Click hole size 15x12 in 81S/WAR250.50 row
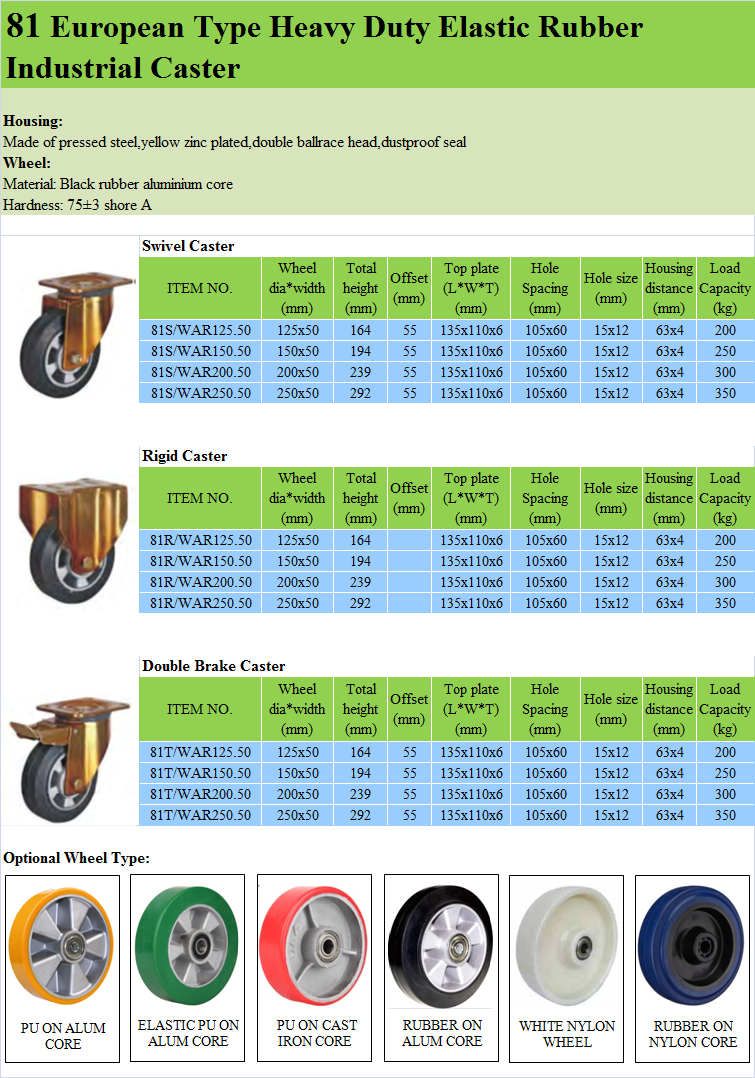Screen dimensions: 755x1078 (x=611, y=393)
